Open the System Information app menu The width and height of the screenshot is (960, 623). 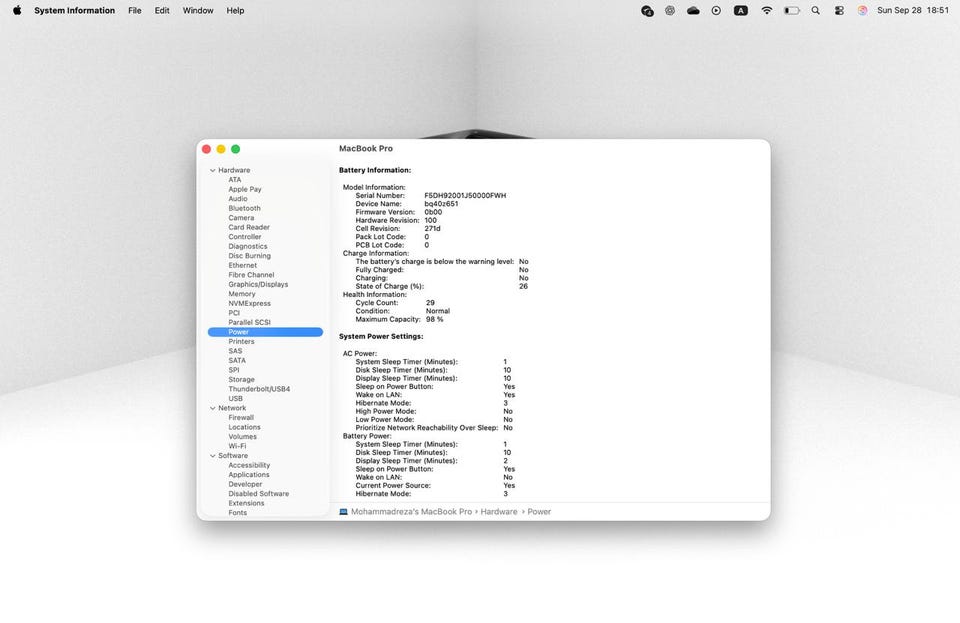click(x=74, y=10)
